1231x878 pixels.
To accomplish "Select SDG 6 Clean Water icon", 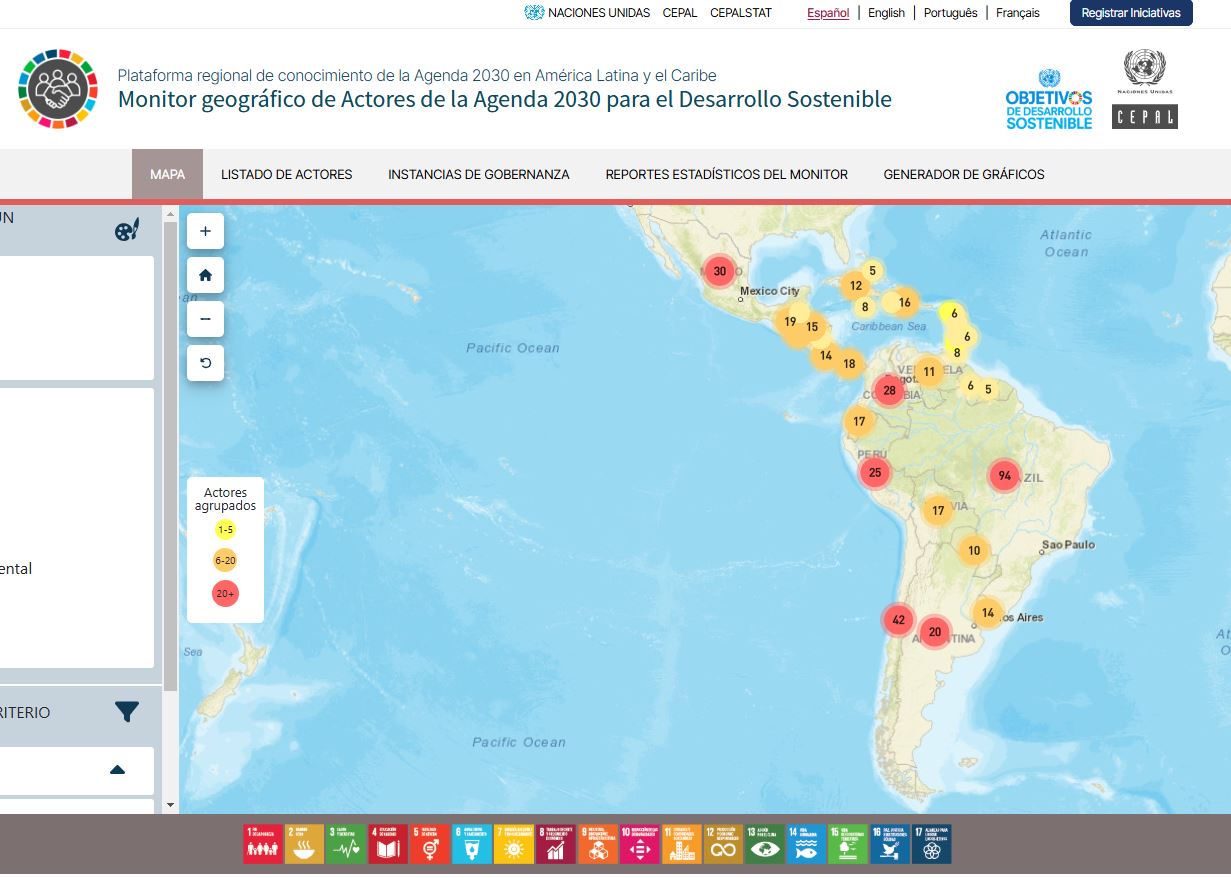I will coord(472,844).
